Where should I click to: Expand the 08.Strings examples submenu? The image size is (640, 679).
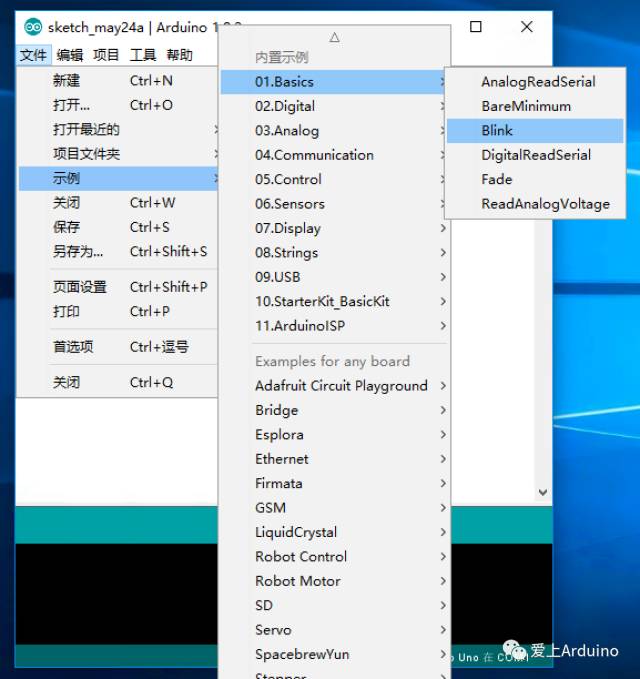[x=334, y=252]
